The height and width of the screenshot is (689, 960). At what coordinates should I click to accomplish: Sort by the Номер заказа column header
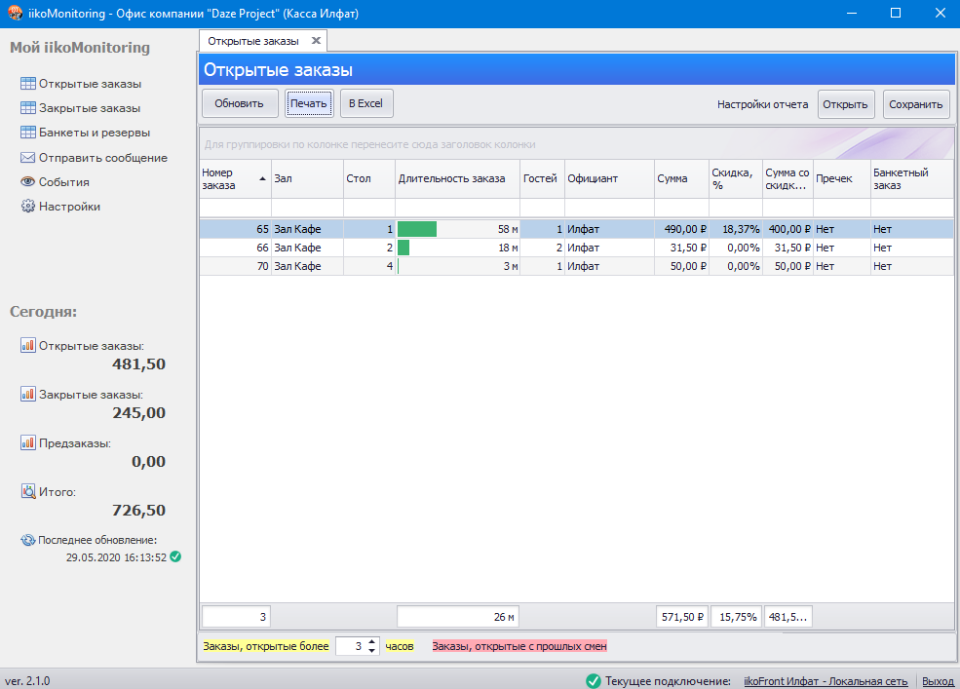click(x=234, y=179)
